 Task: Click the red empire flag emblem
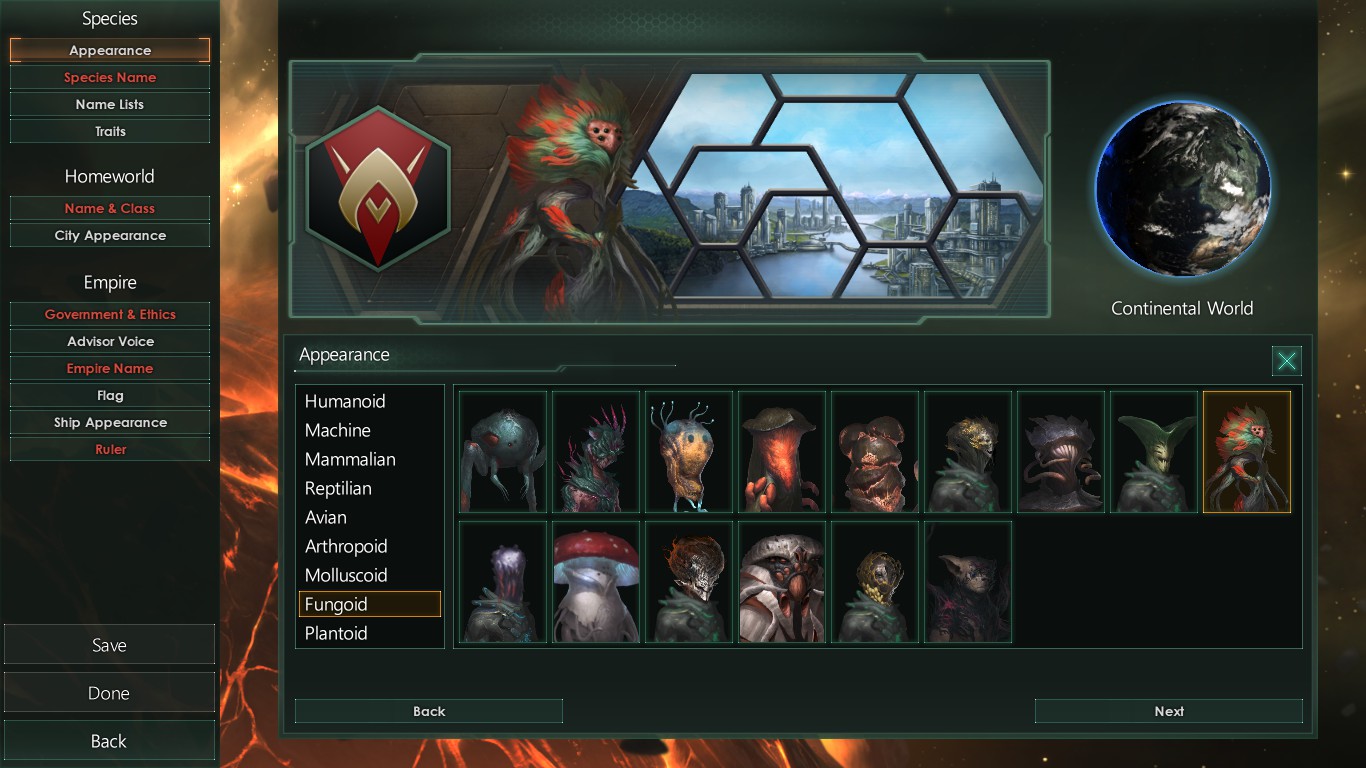click(x=378, y=189)
